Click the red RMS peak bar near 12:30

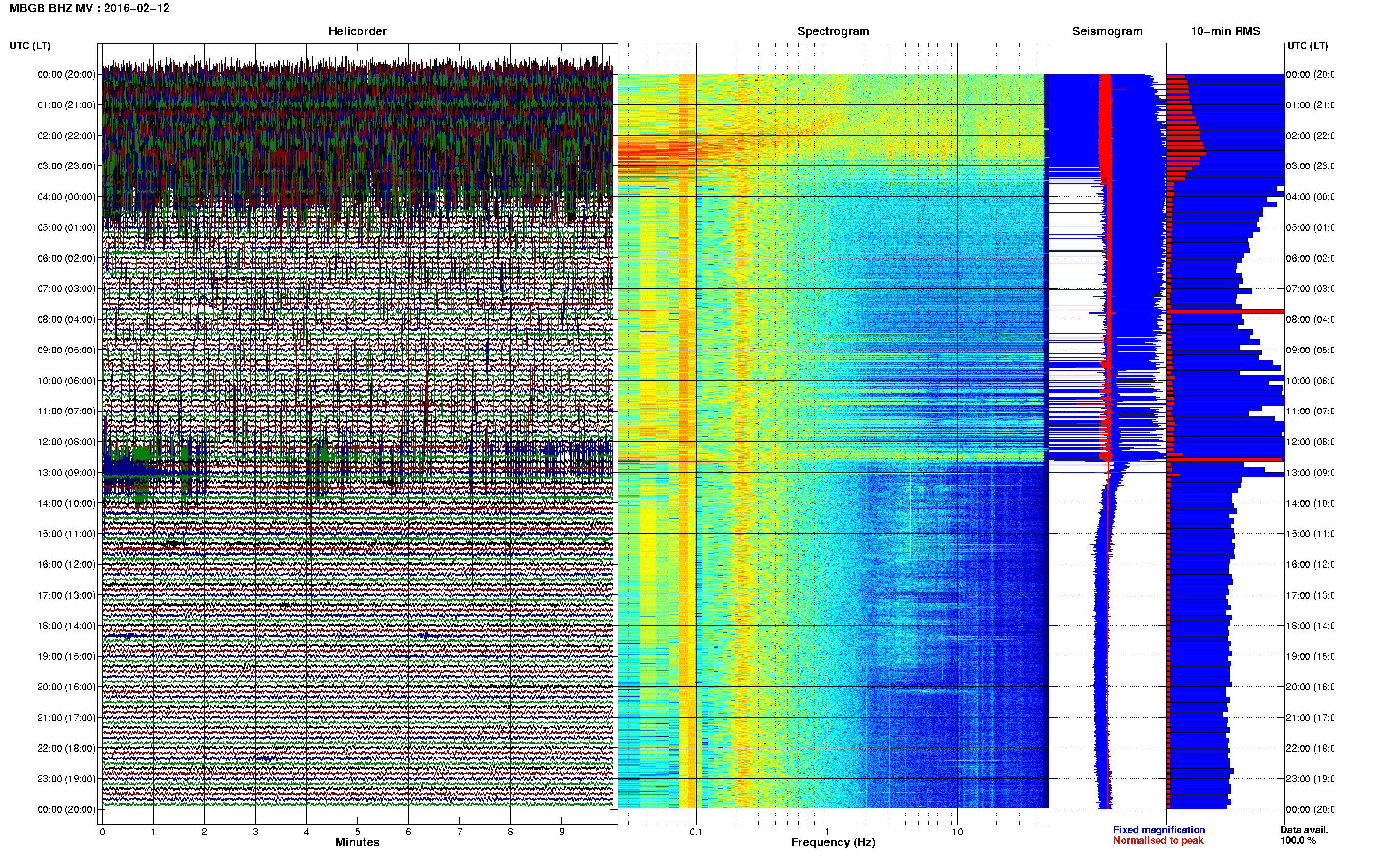pos(1225,459)
